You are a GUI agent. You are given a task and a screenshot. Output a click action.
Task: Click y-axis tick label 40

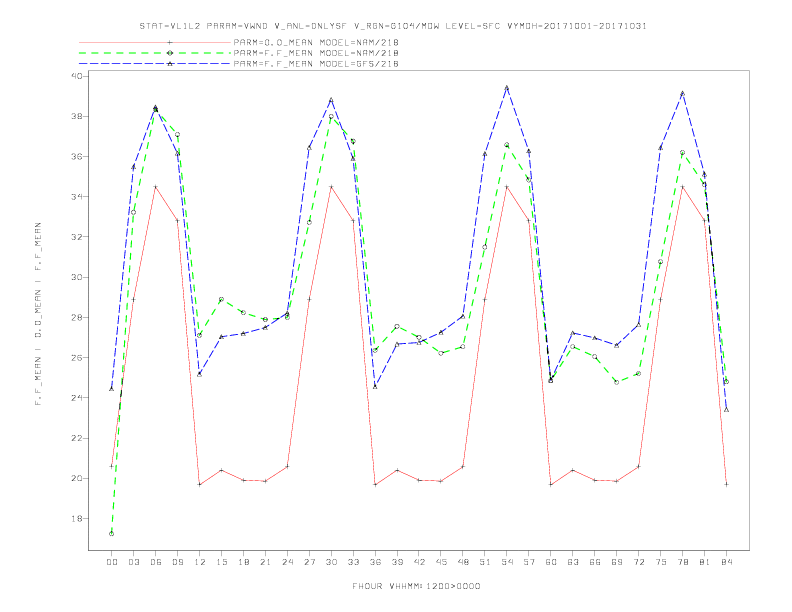point(76,76)
